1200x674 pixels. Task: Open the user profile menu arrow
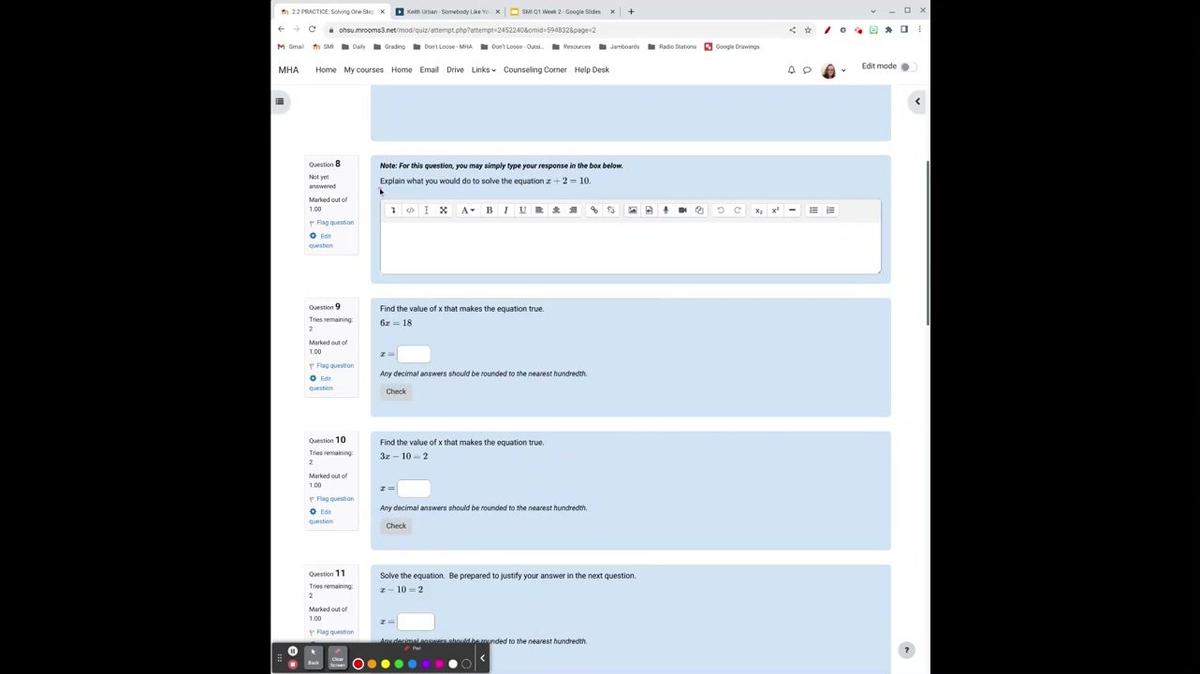point(843,70)
